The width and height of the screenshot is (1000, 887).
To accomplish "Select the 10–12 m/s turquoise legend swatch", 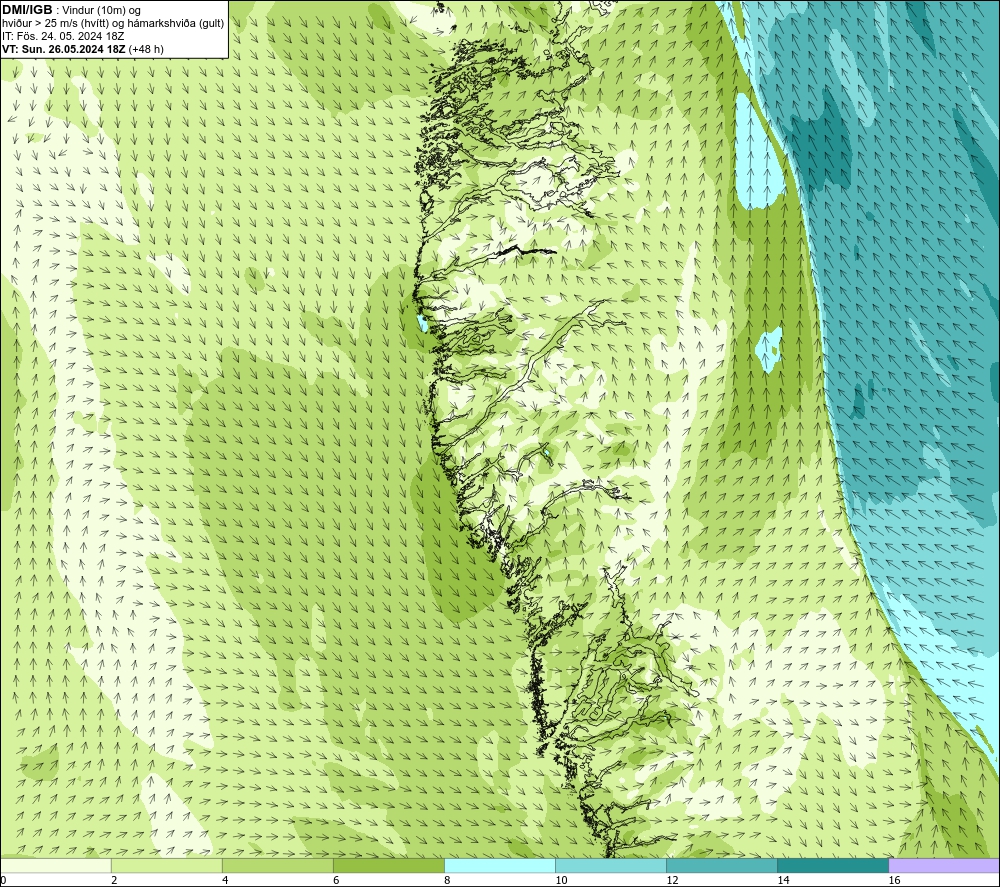I will pyautogui.click(x=610, y=865).
